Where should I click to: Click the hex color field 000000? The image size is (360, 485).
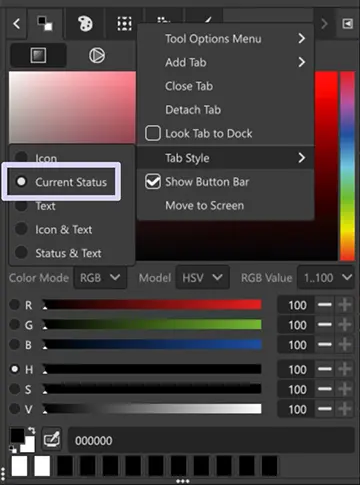click(211, 440)
